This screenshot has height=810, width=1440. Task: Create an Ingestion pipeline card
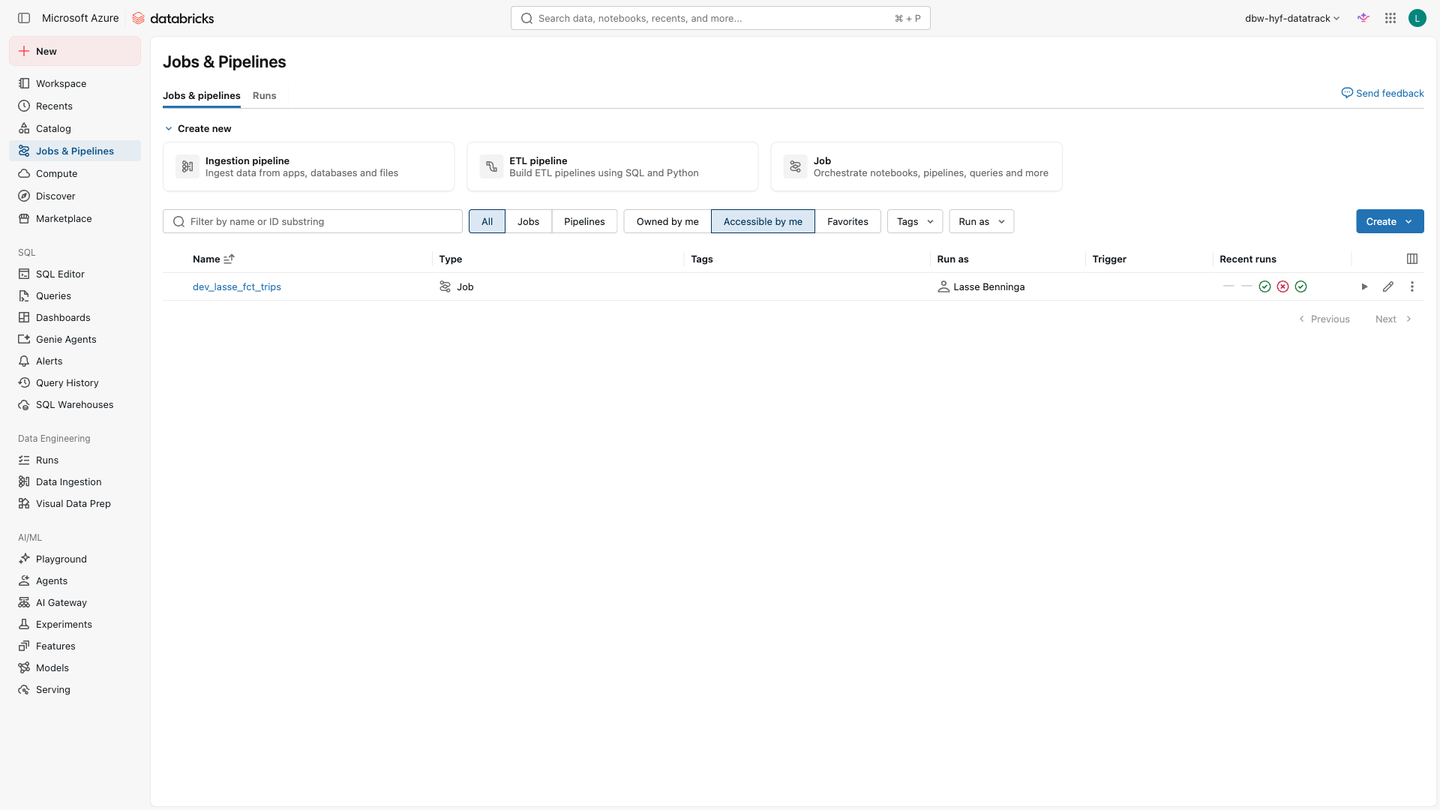pyautogui.click(x=308, y=166)
